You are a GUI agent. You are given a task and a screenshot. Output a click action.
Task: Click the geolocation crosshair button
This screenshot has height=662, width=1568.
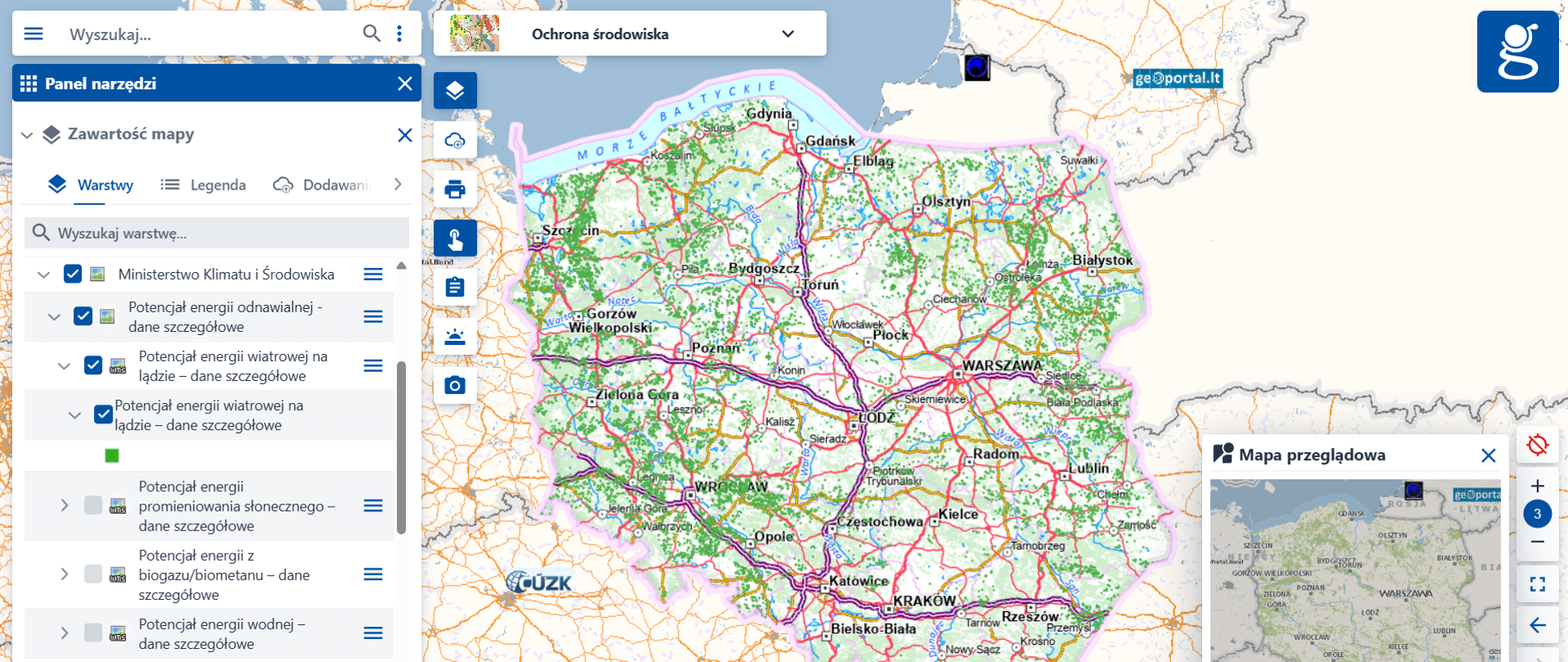pos(1538,445)
